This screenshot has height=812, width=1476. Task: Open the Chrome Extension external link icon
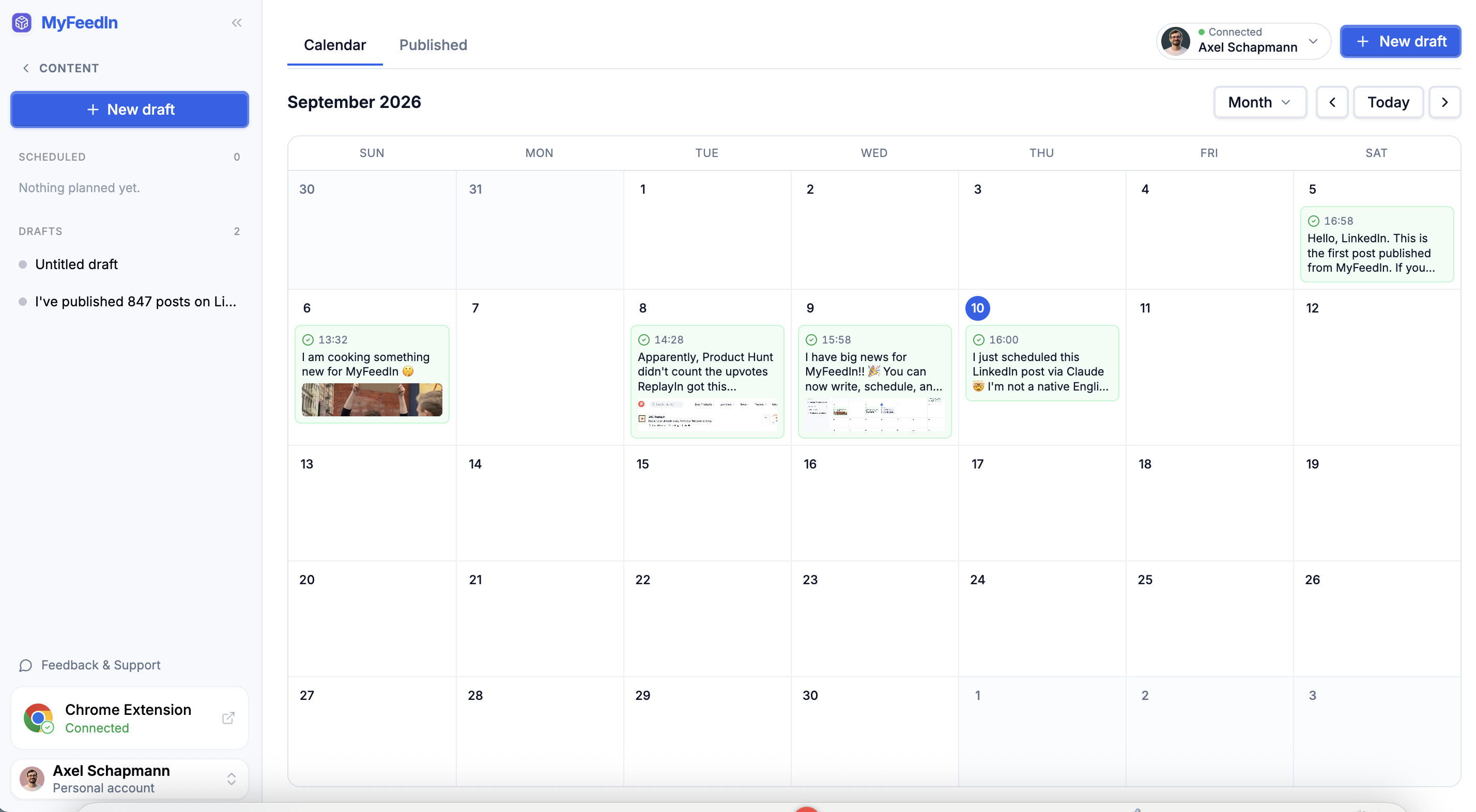[x=228, y=718]
